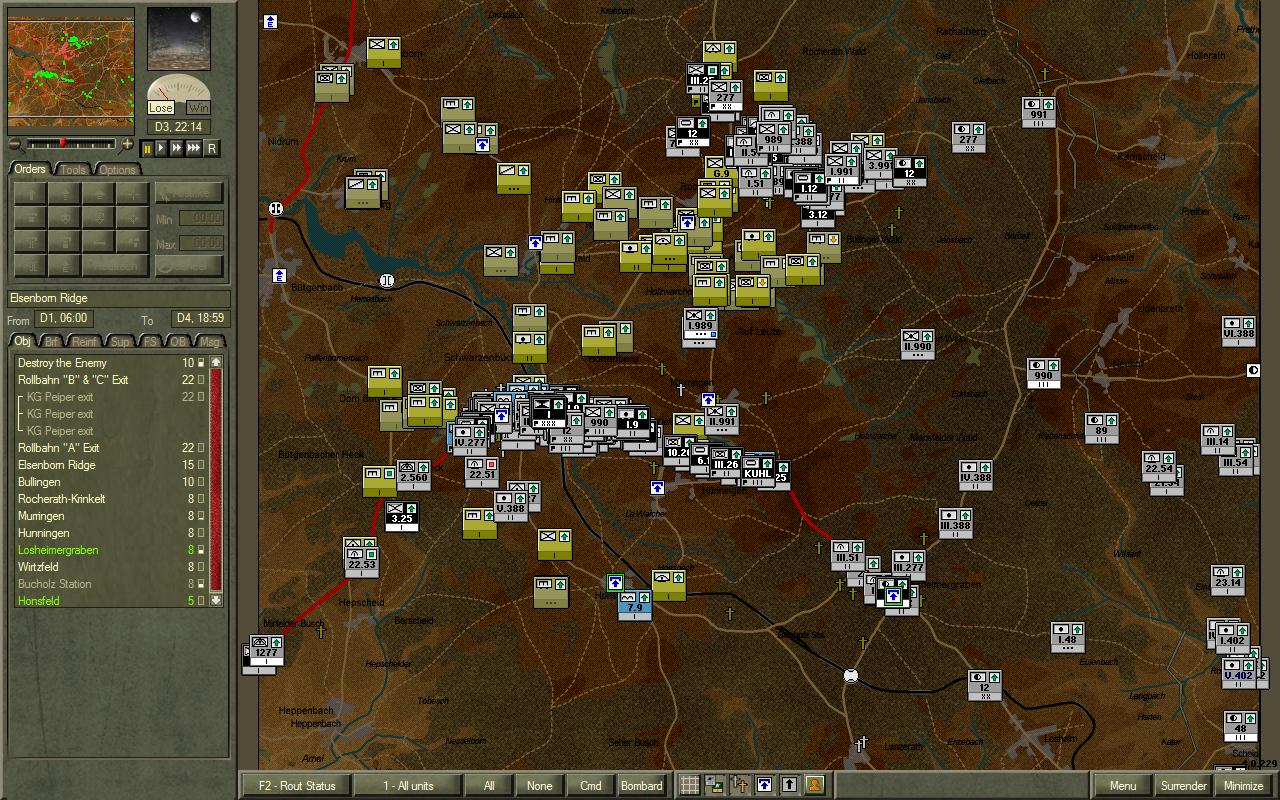Click the blue up-arrow marker toolbar icon
Screen dimensions: 1280x800
[x=764, y=785]
